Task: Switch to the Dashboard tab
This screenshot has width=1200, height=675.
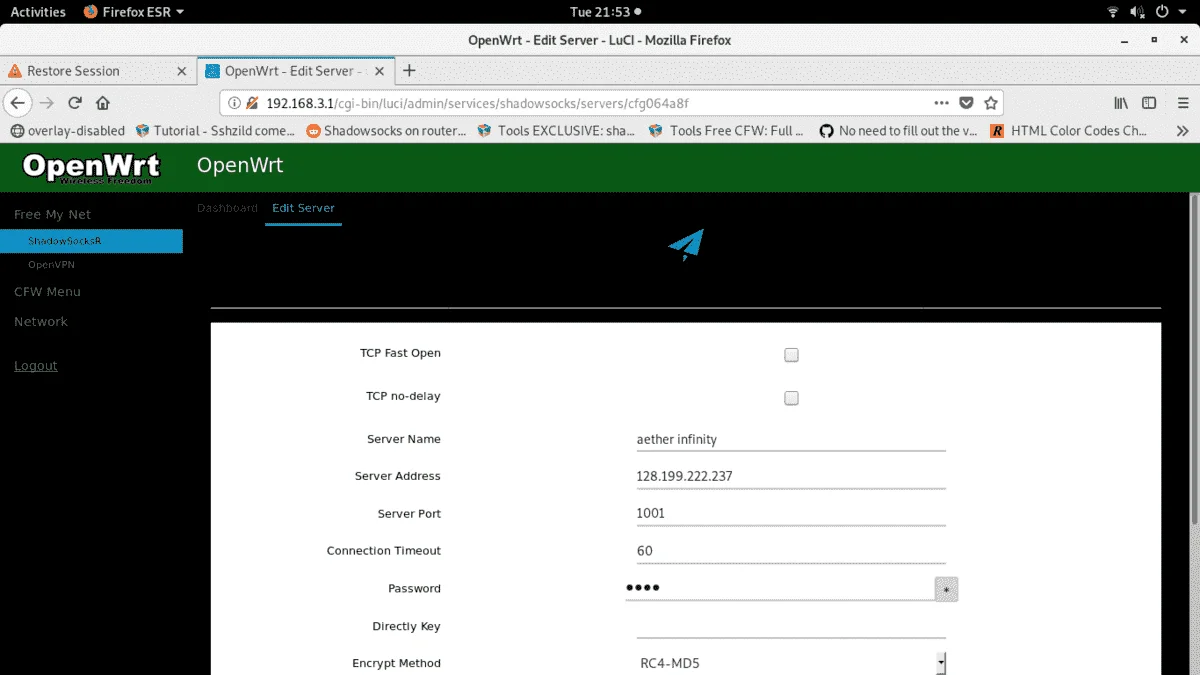Action: [227, 208]
